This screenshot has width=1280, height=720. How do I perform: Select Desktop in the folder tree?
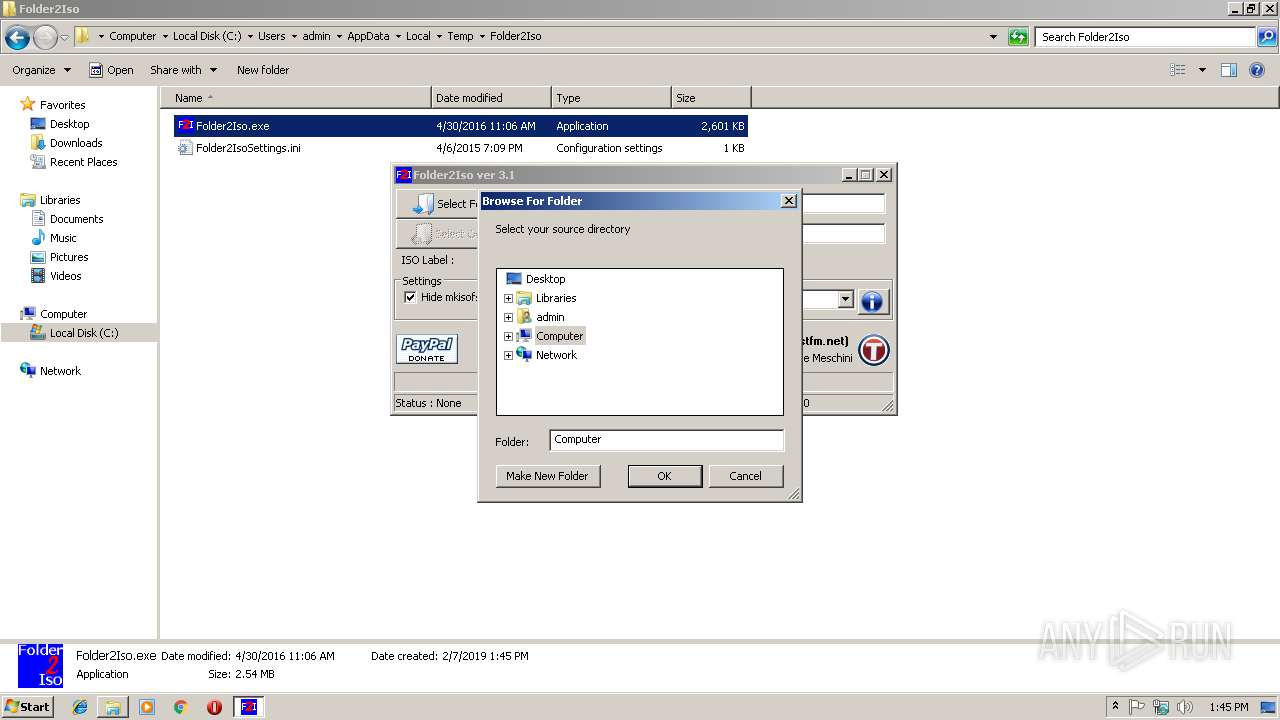(x=545, y=279)
